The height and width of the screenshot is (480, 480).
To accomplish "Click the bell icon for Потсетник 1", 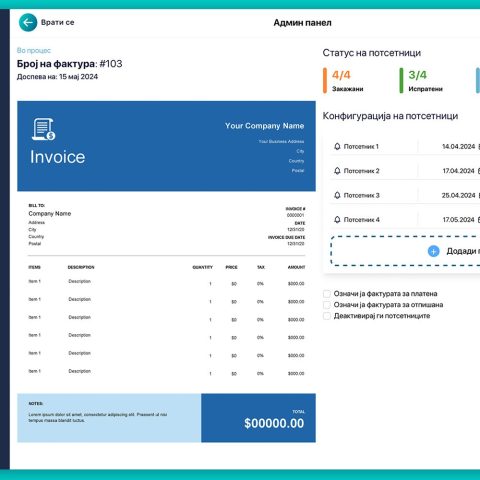I will pos(337,146).
